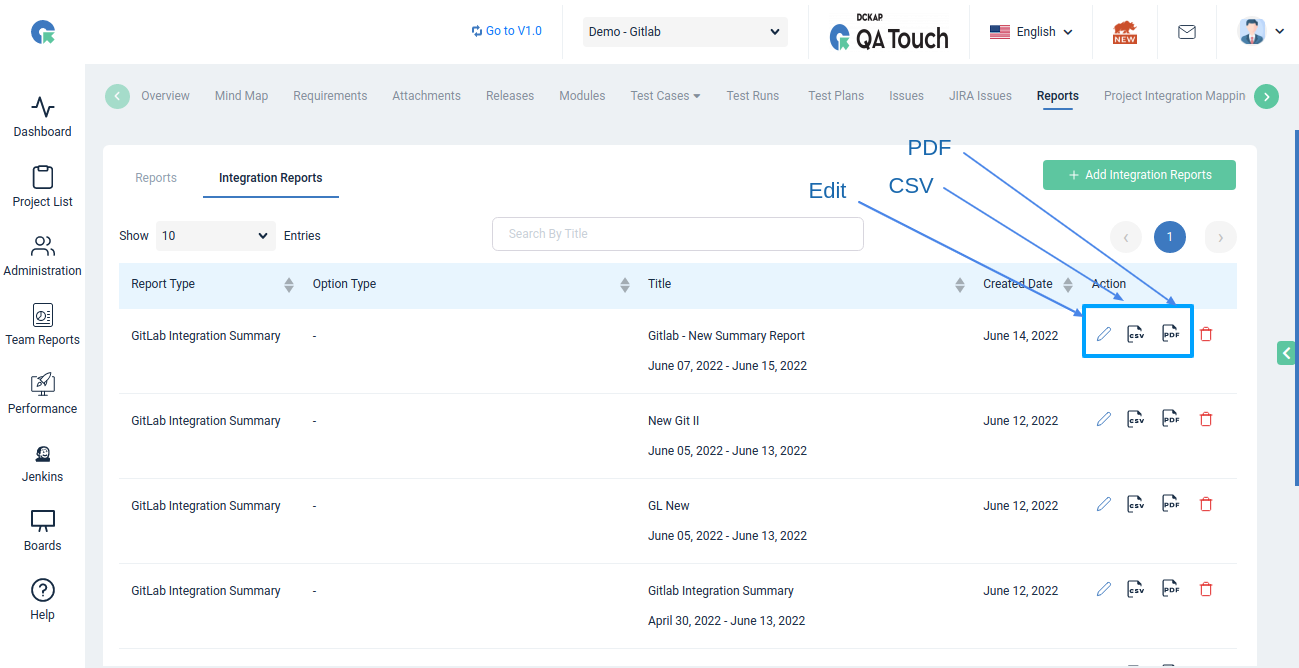Screen dimensions: 1299x668
Task: Click the 'June 14, 2022' created date
Action: pyautogui.click(x=1020, y=336)
